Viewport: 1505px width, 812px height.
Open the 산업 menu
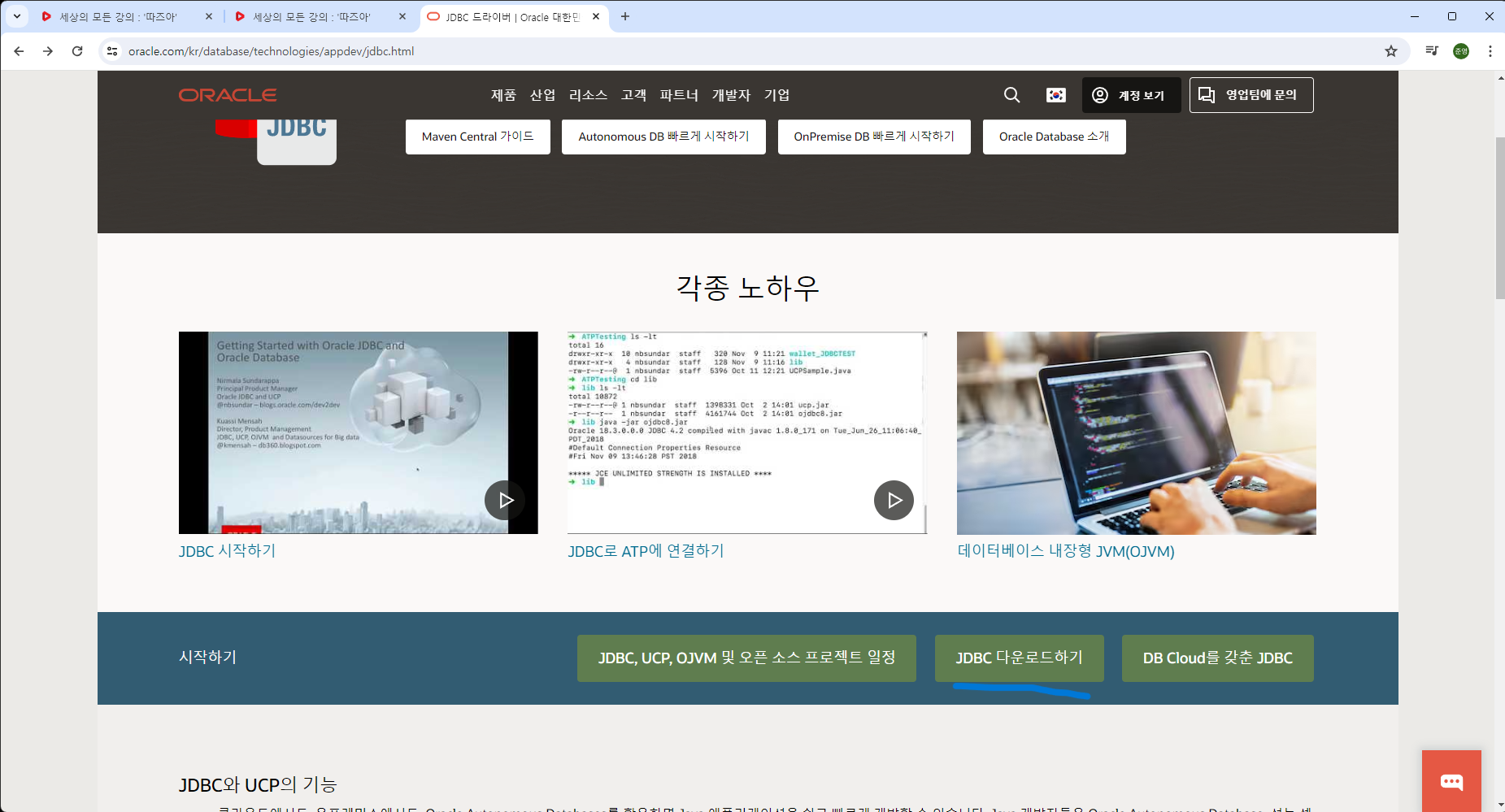(542, 95)
